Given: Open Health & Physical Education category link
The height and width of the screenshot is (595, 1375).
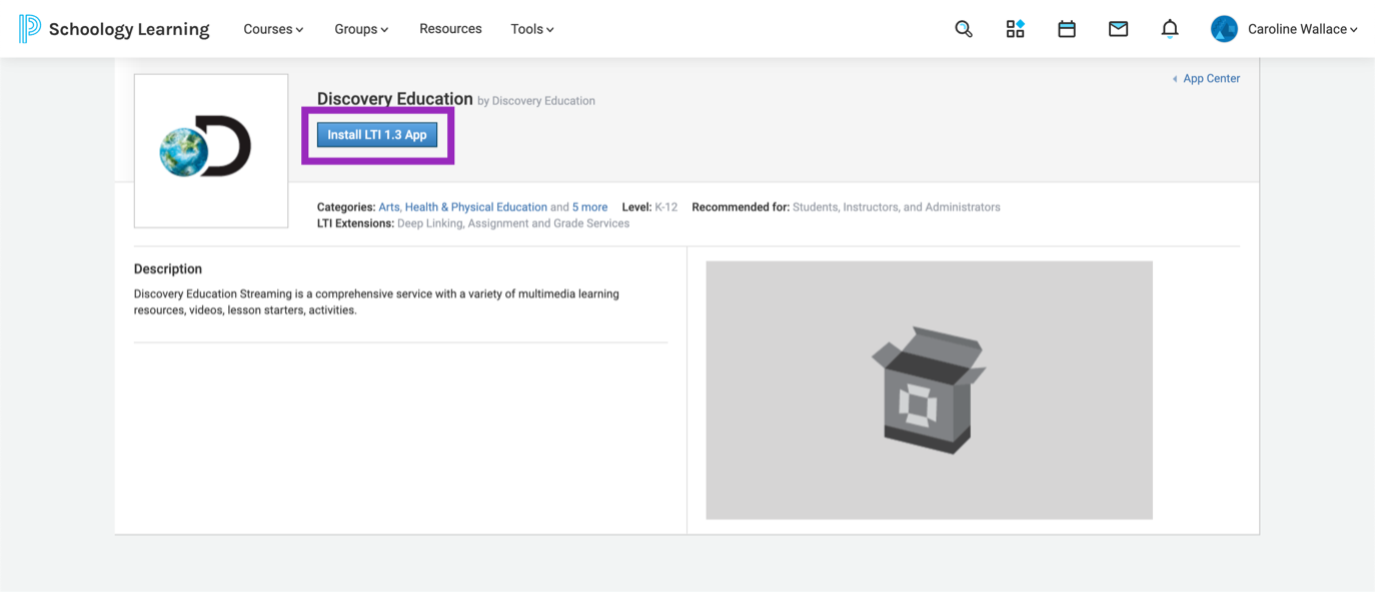Looking at the screenshot, I should click(476, 207).
